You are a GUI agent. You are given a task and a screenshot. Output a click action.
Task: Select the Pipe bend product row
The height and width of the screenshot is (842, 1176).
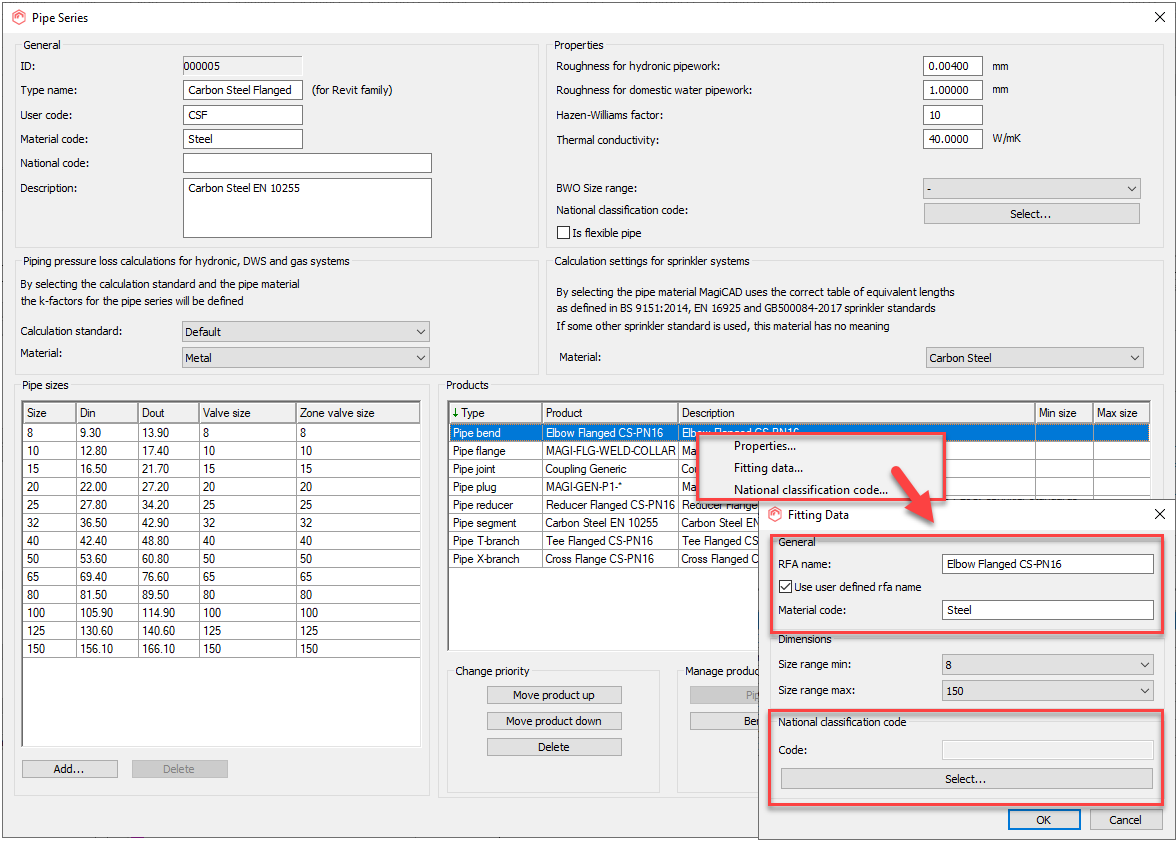[x=799, y=433]
